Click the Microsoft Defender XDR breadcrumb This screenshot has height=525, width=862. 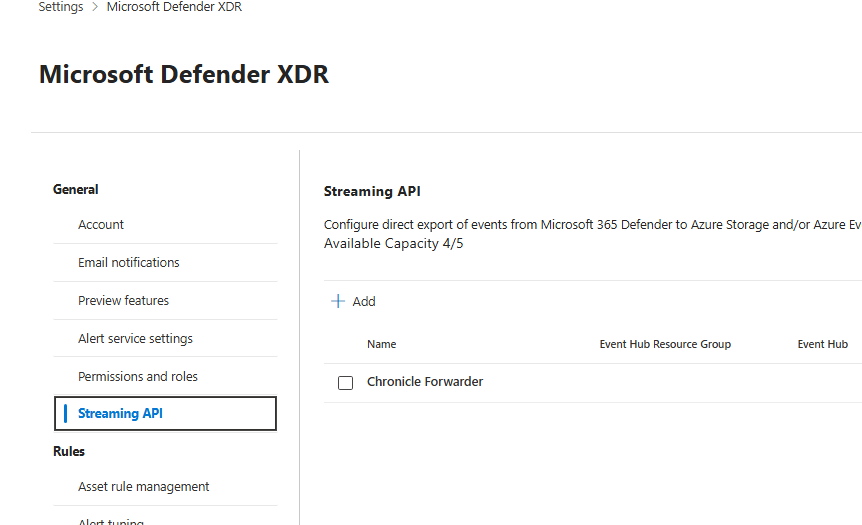tap(174, 7)
